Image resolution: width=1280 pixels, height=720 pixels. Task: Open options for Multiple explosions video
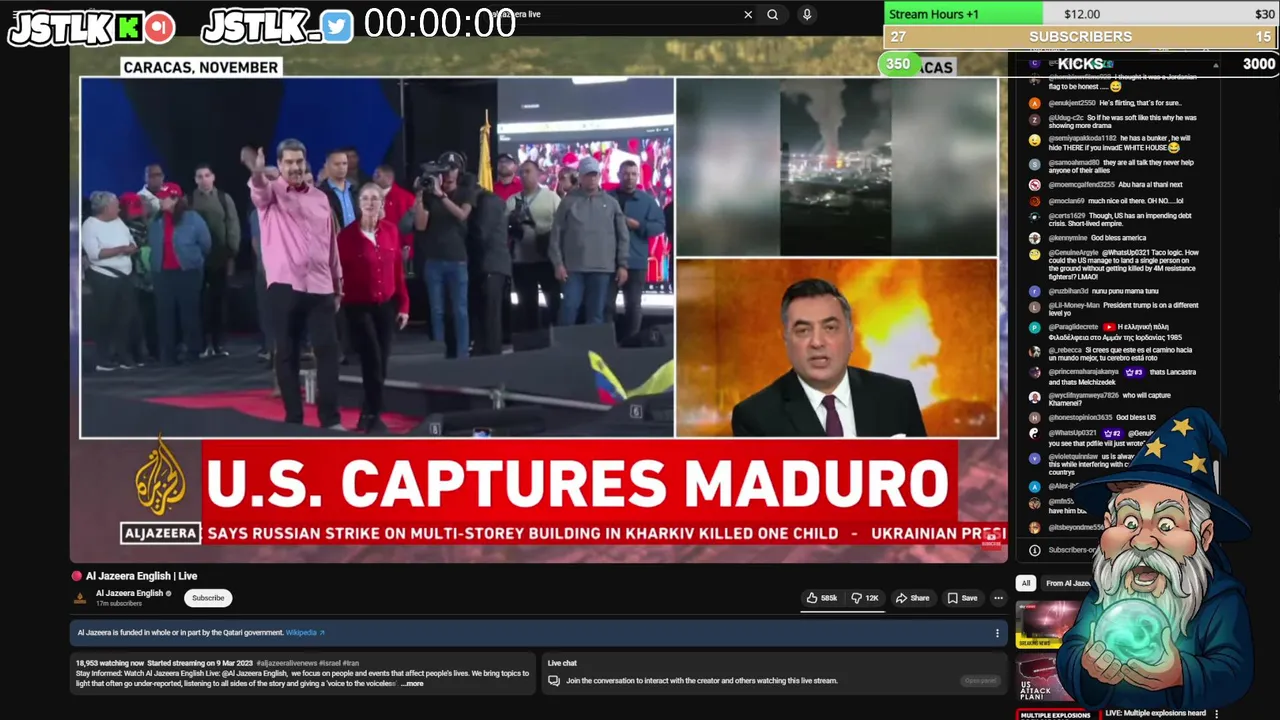(1216, 714)
